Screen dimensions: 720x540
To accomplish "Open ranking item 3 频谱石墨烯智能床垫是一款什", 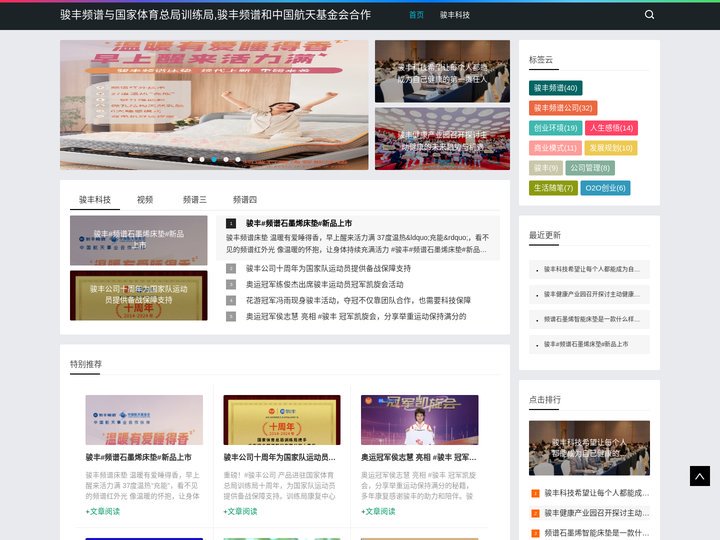I will click(597, 533).
